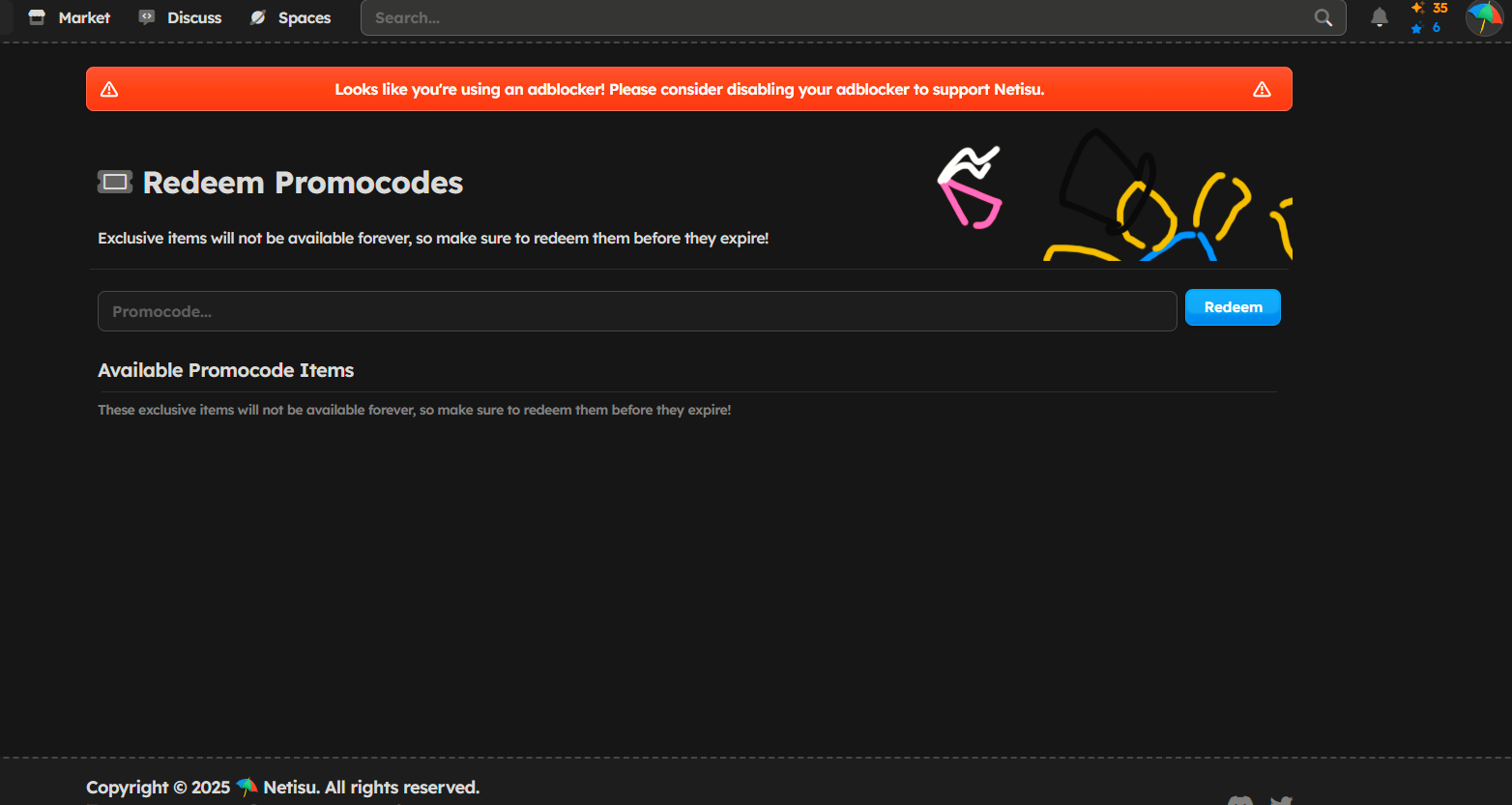
Task: Click the ticket icon beside Redeem Promocodes
Action: pos(115,182)
